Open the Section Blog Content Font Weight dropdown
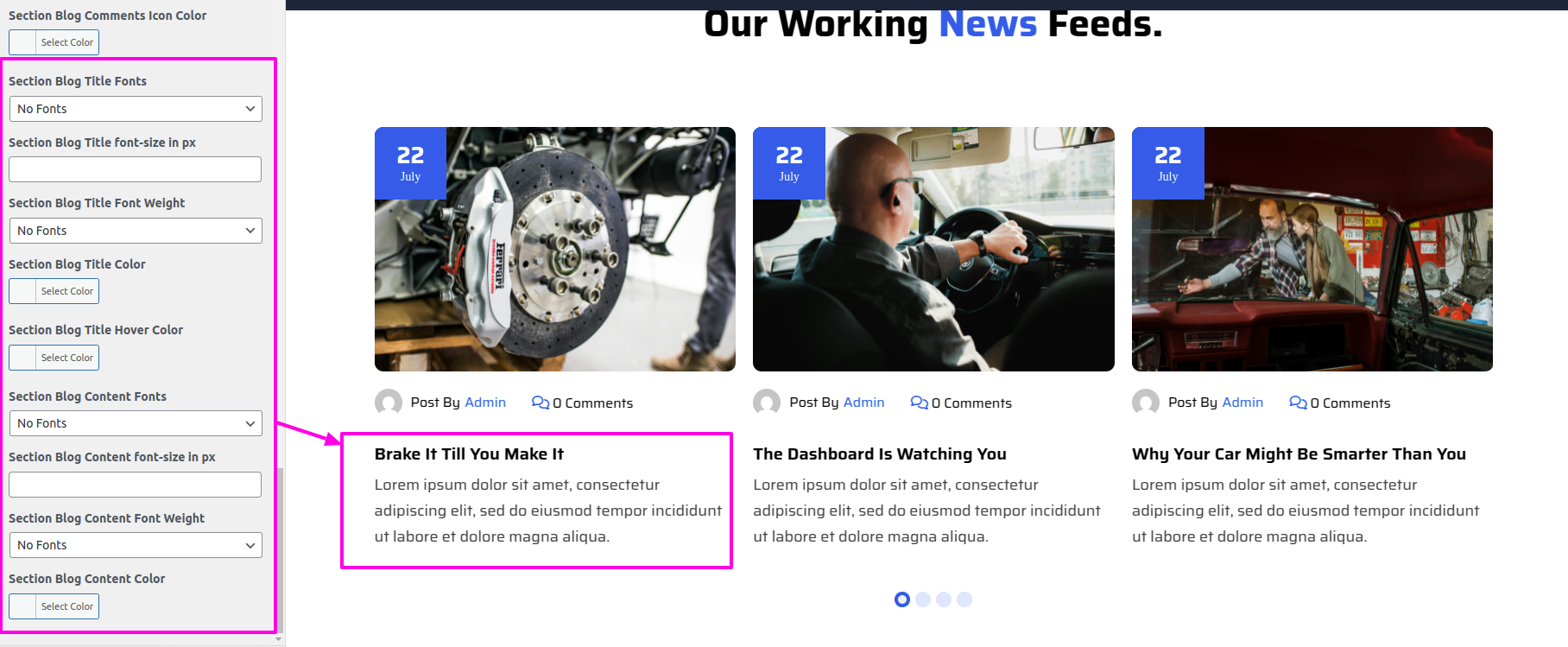 [x=136, y=545]
